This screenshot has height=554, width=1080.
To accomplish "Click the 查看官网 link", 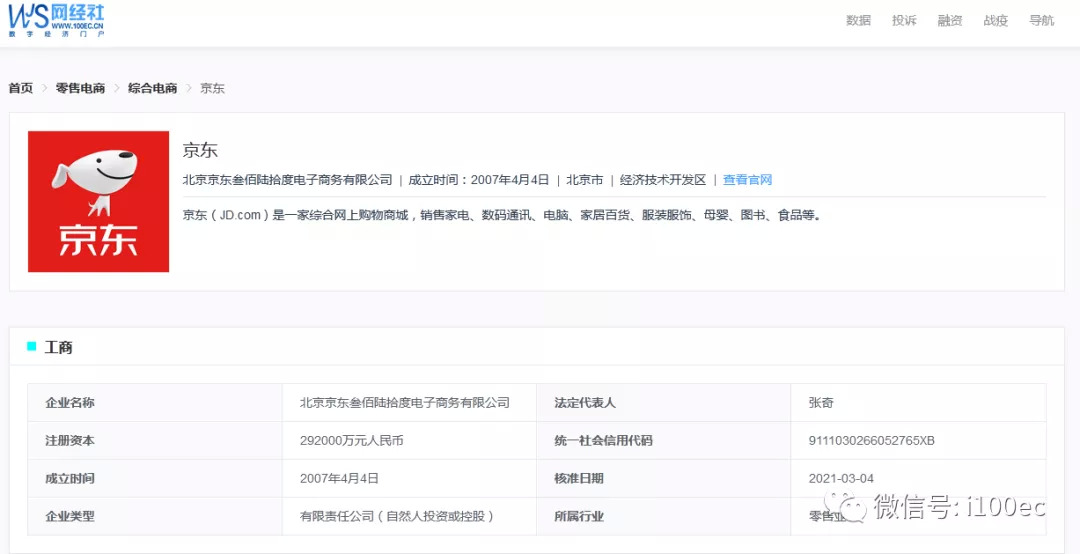I will 747,180.
